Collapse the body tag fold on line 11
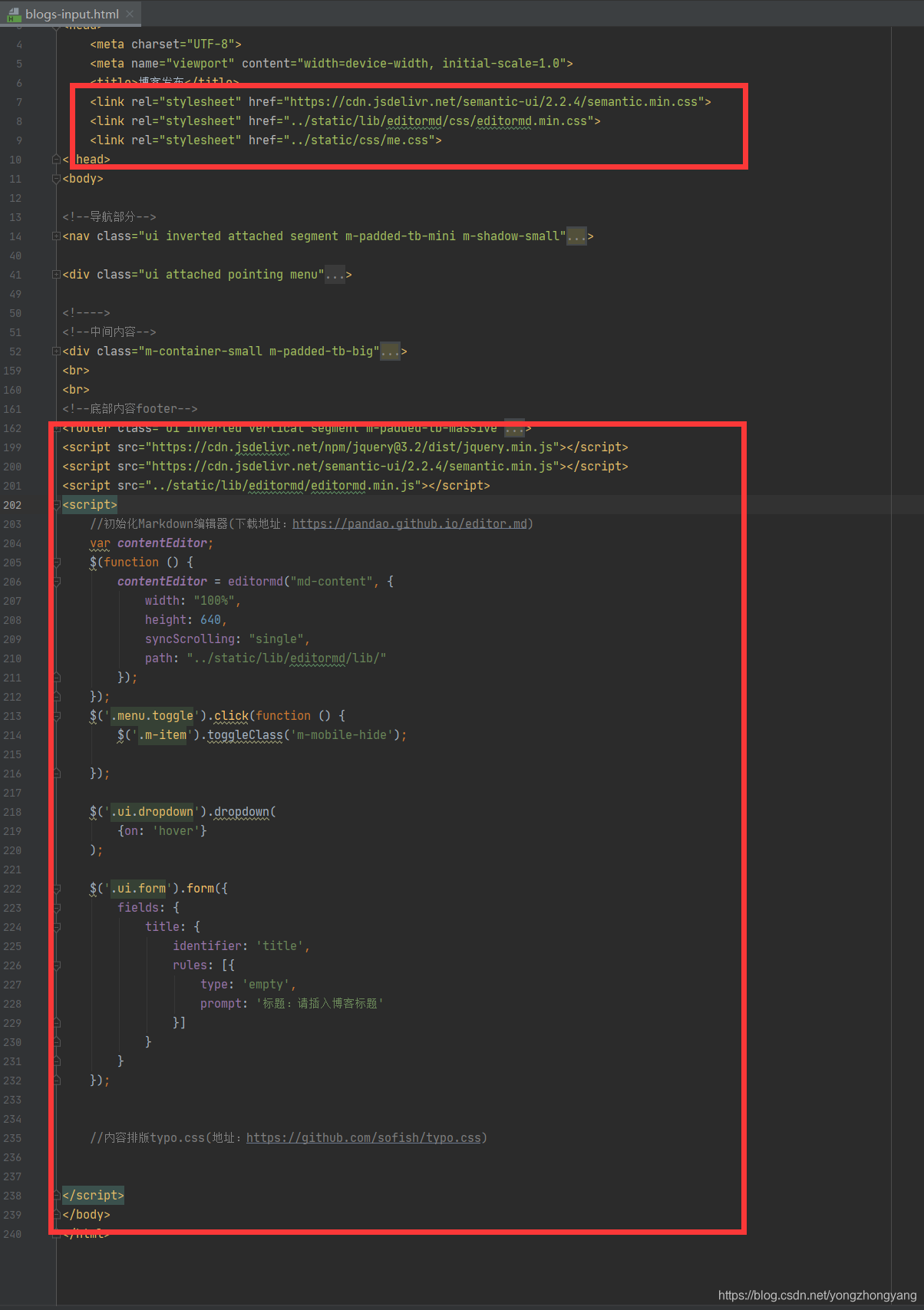Viewport: 924px width, 1310px height. click(56, 179)
